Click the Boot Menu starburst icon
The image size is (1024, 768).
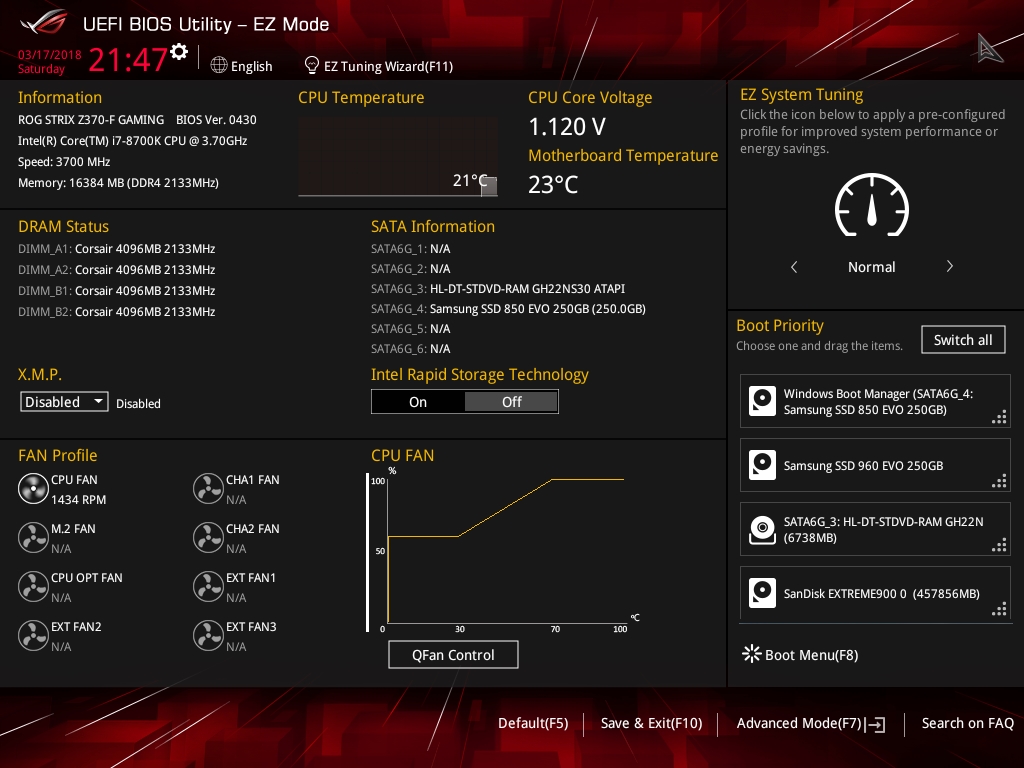click(x=752, y=654)
